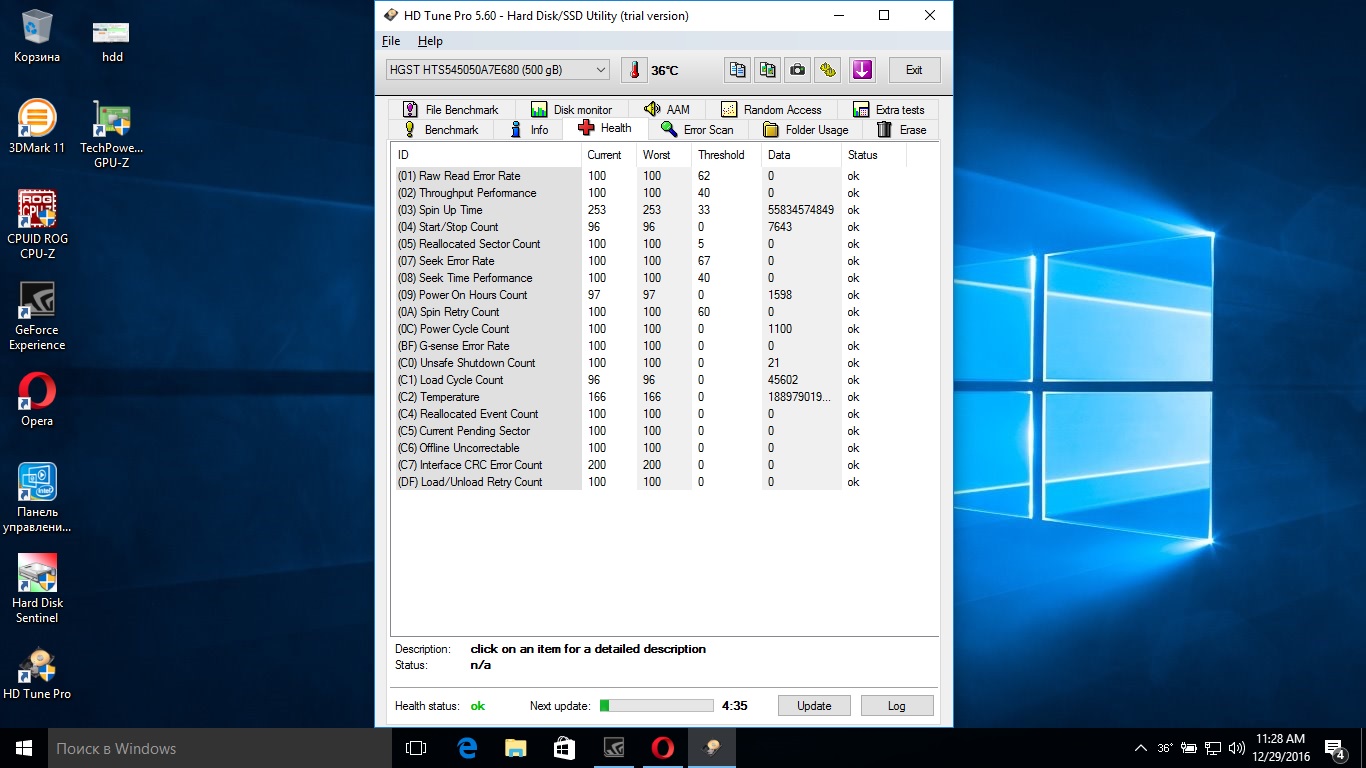The image size is (1366, 768).
Task: Switch to the Error Scan tab
Action: coord(697,130)
